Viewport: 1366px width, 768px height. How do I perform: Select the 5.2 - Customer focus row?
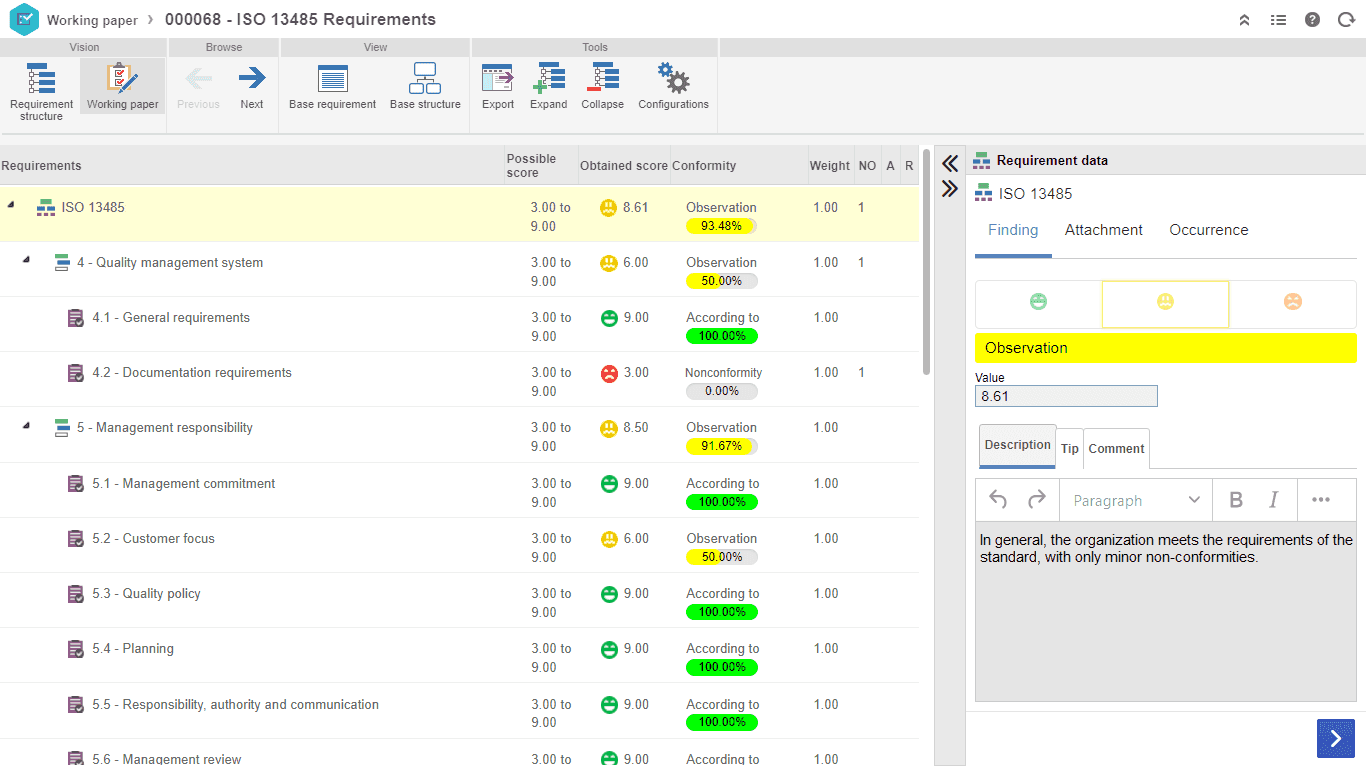click(459, 545)
